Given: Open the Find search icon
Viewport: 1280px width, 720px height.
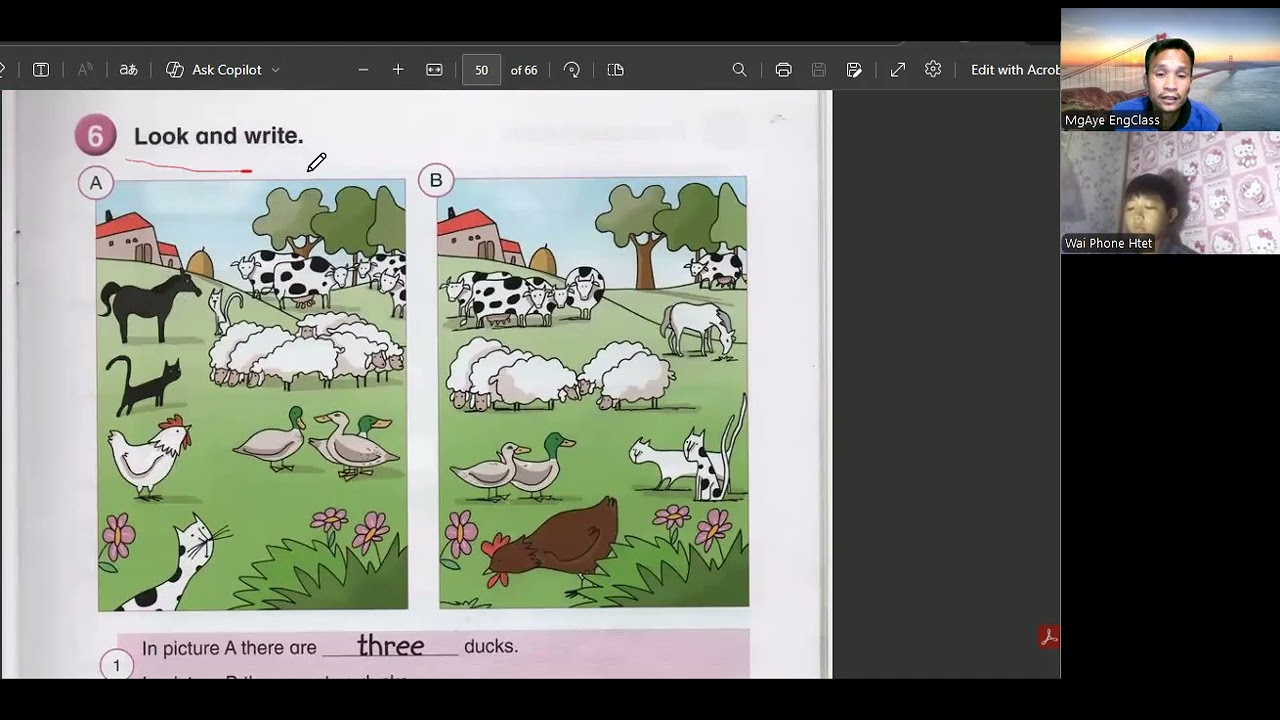Looking at the screenshot, I should 739,70.
